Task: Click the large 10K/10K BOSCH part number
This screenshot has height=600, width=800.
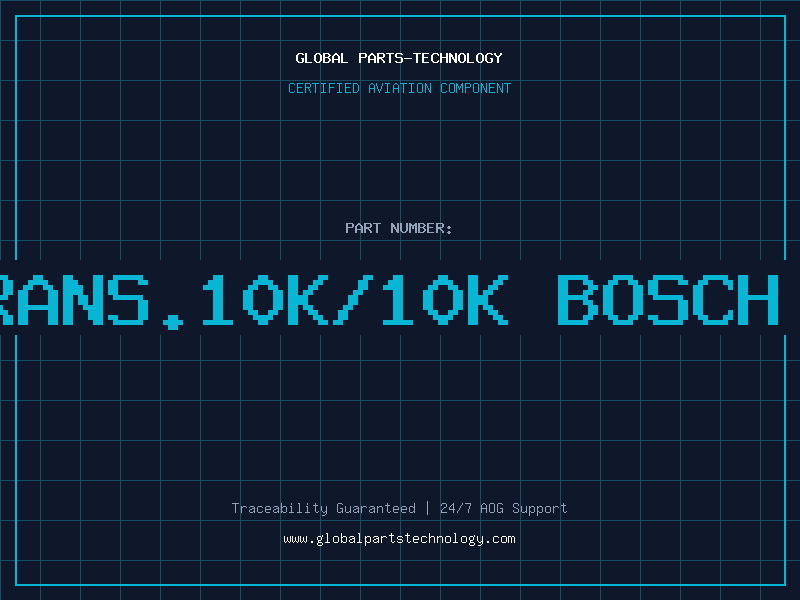Action: (x=389, y=300)
